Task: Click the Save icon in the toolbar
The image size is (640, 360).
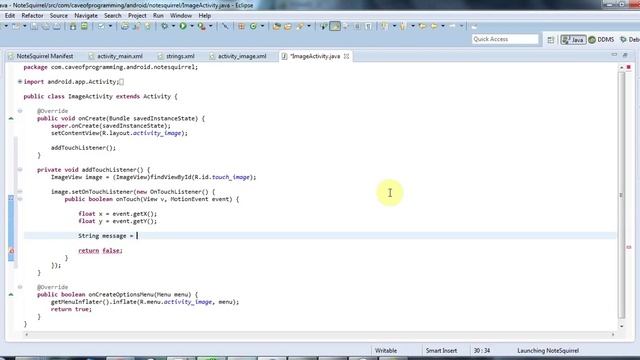Action: coord(34,27)
